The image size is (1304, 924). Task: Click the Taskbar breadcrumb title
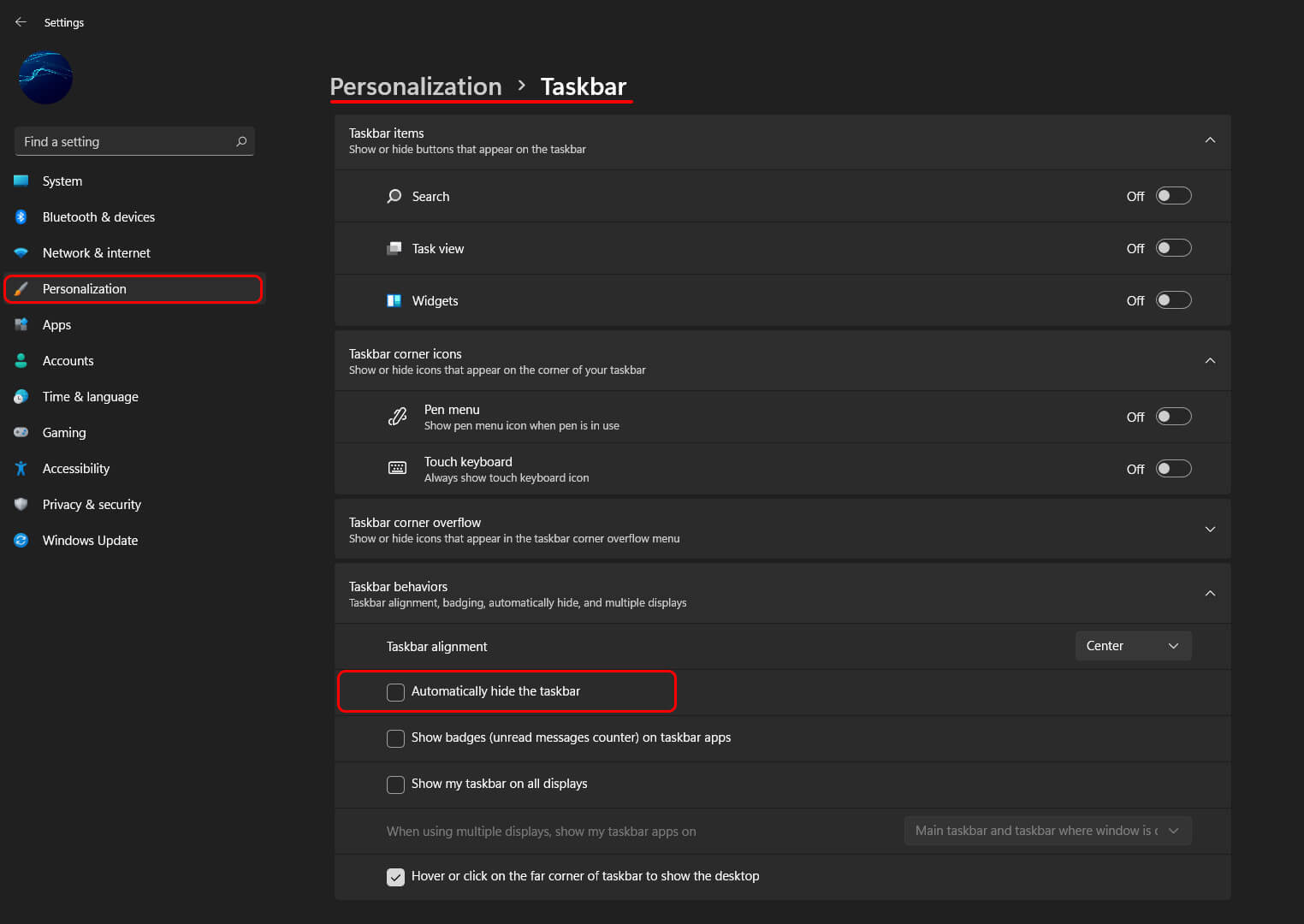coord(584,86)
